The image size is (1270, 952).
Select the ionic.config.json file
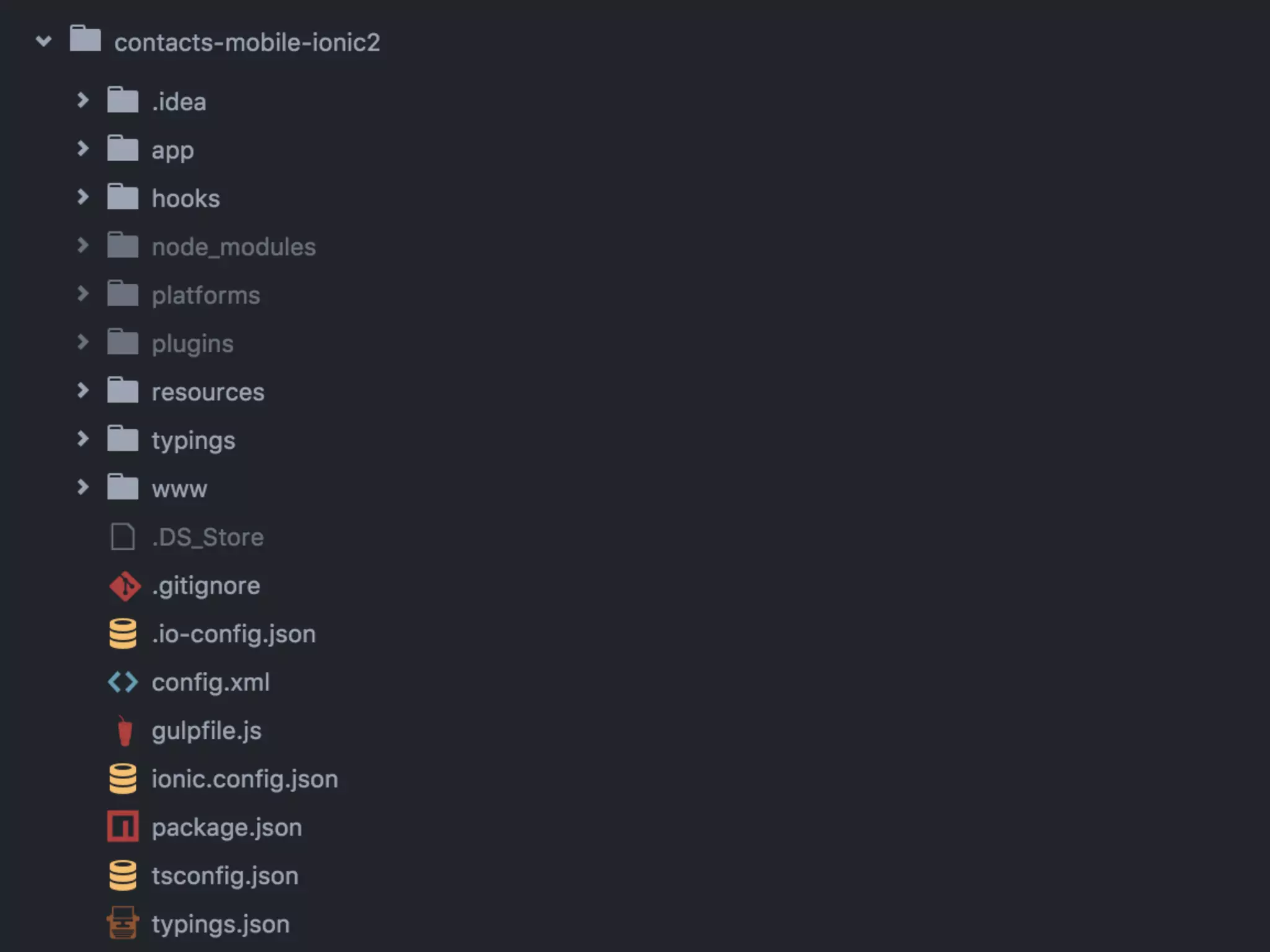tap(245, 779)
